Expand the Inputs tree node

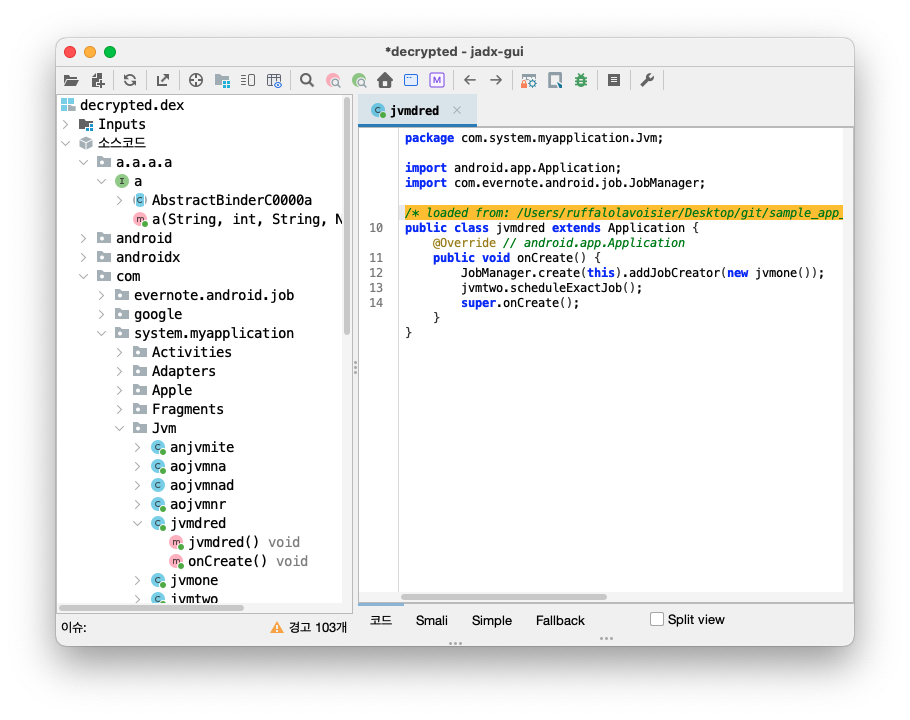[66, 124]
